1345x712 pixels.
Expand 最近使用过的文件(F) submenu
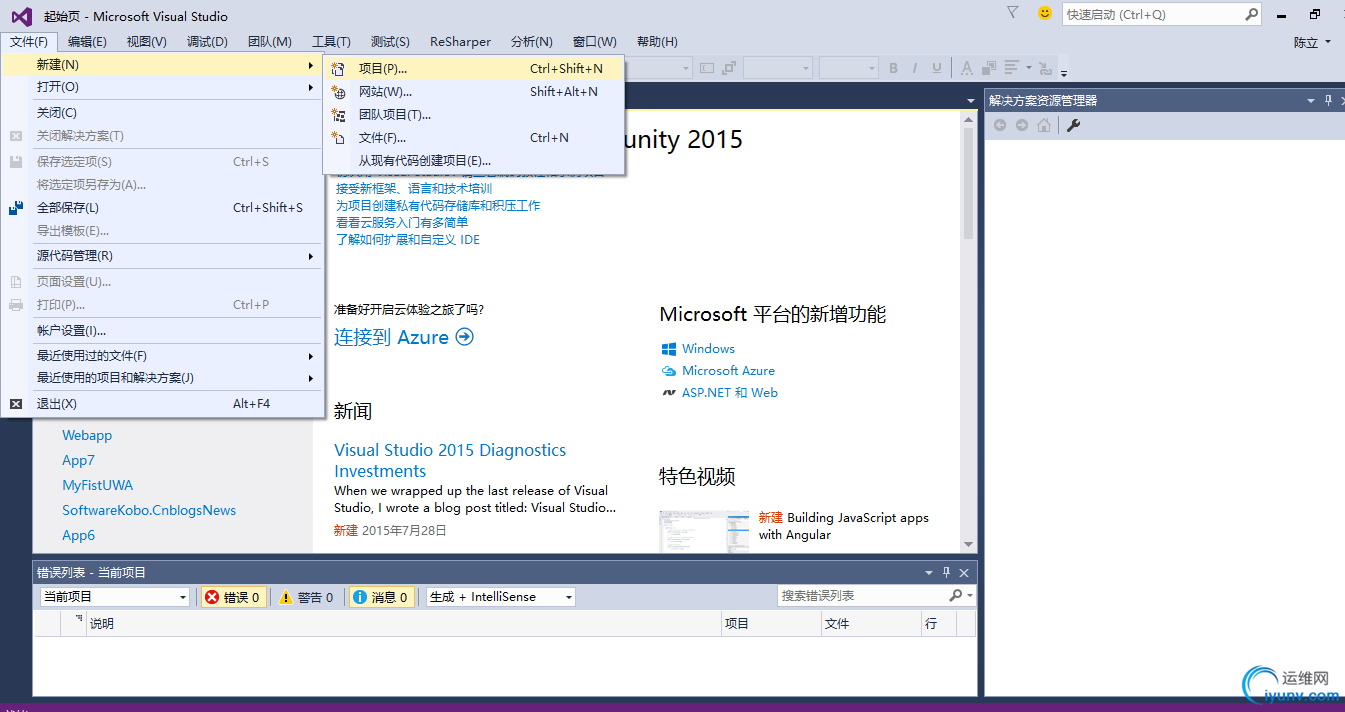click(163, 355)
